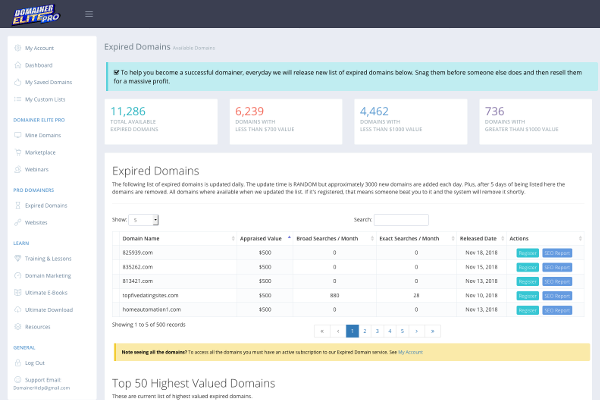This screenshot has width=600, height=400.
Task: Open Training & Lessons in sidebar
Action: (50, 258)
